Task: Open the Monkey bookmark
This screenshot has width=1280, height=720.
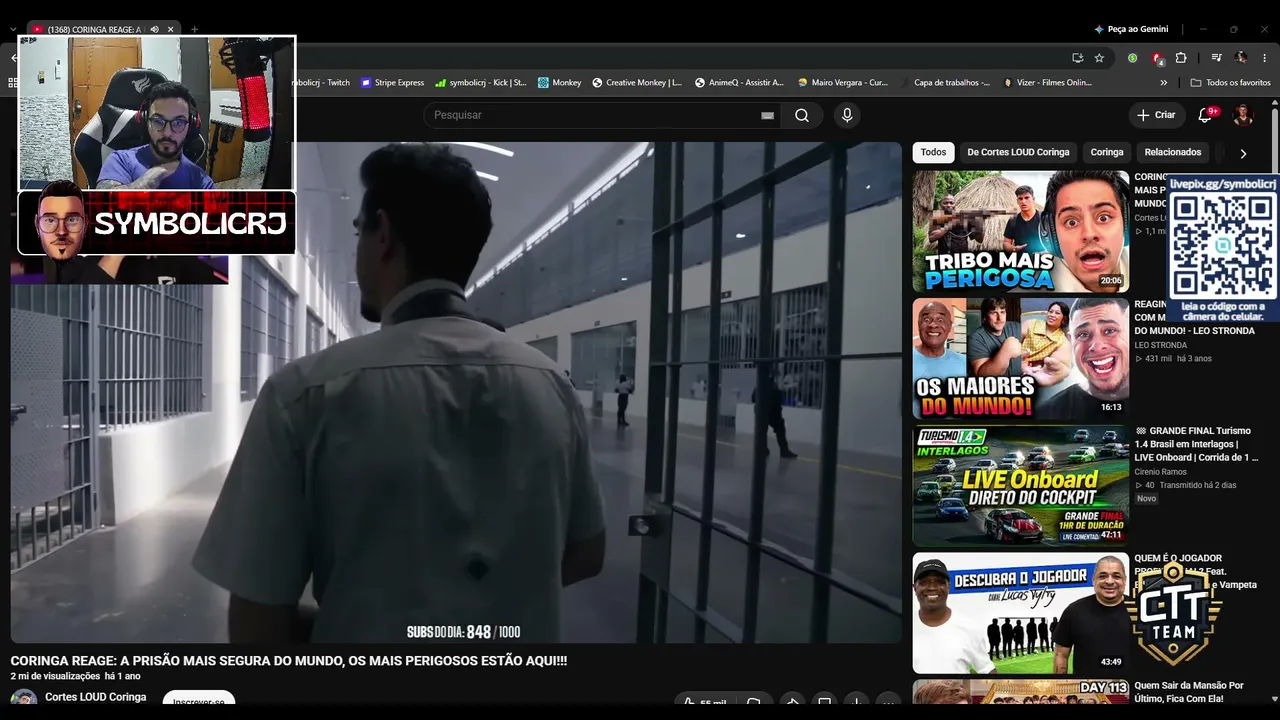Action: [559, 83]
